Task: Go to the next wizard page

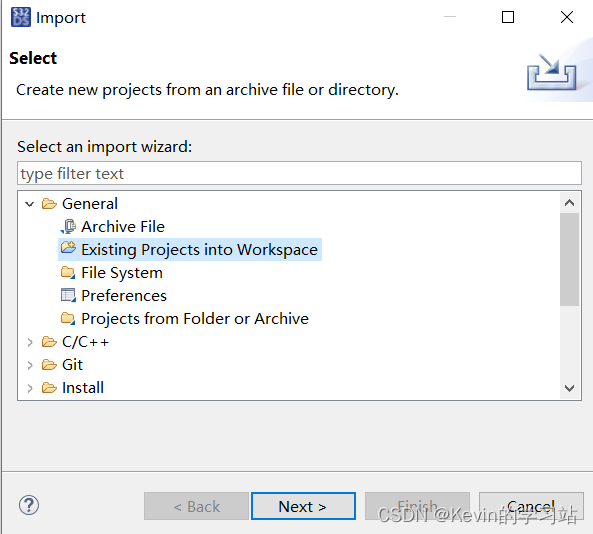Action: 303,506
